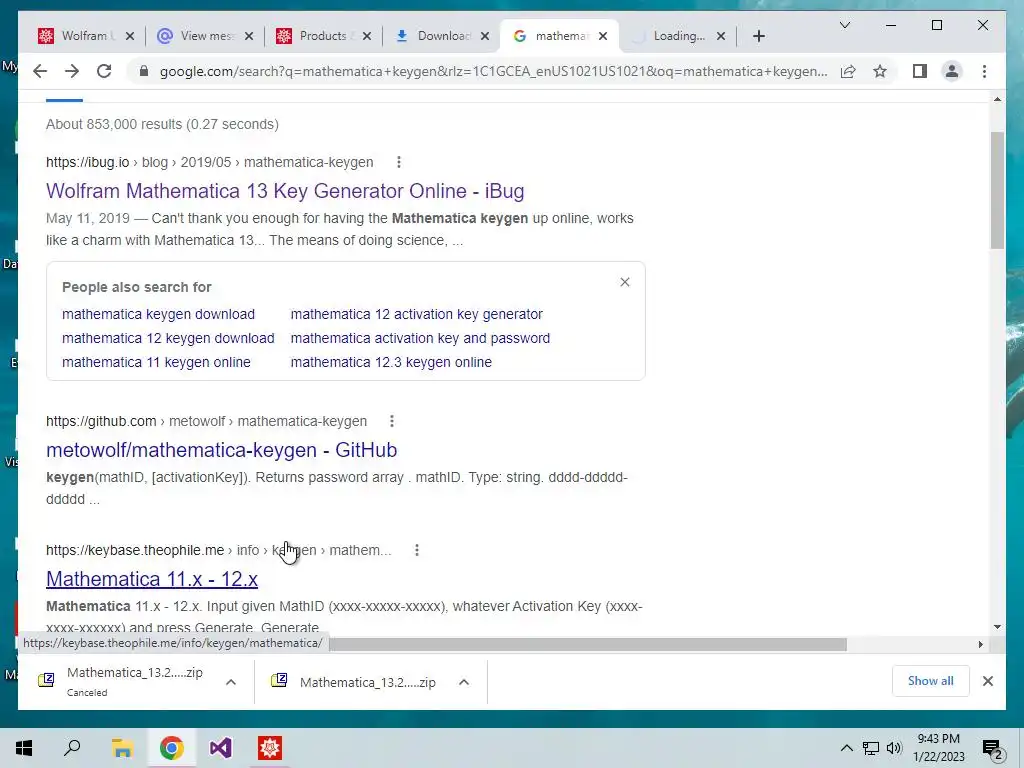
Task: Click scrollbar down arrow
Action: coord(997,627)
